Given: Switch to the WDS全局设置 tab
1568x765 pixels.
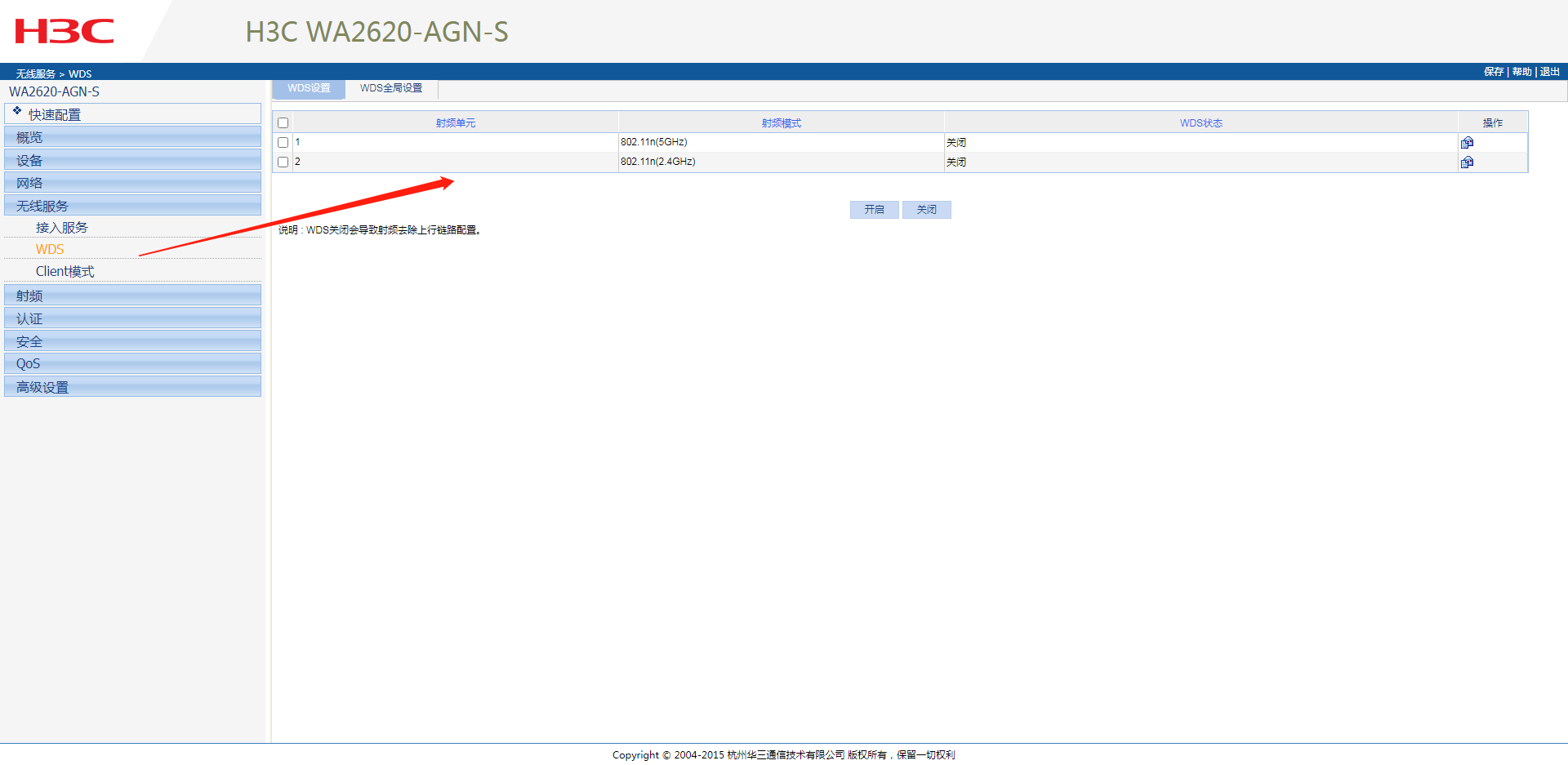Looking at the screenshot, I should tap(391, 88).
